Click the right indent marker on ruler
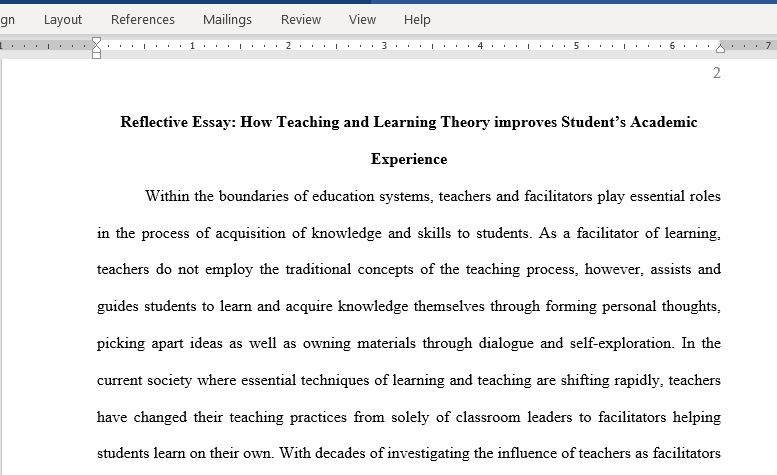Image resolution: width=777 pixels, height=475 pixels. coord(721,48)
